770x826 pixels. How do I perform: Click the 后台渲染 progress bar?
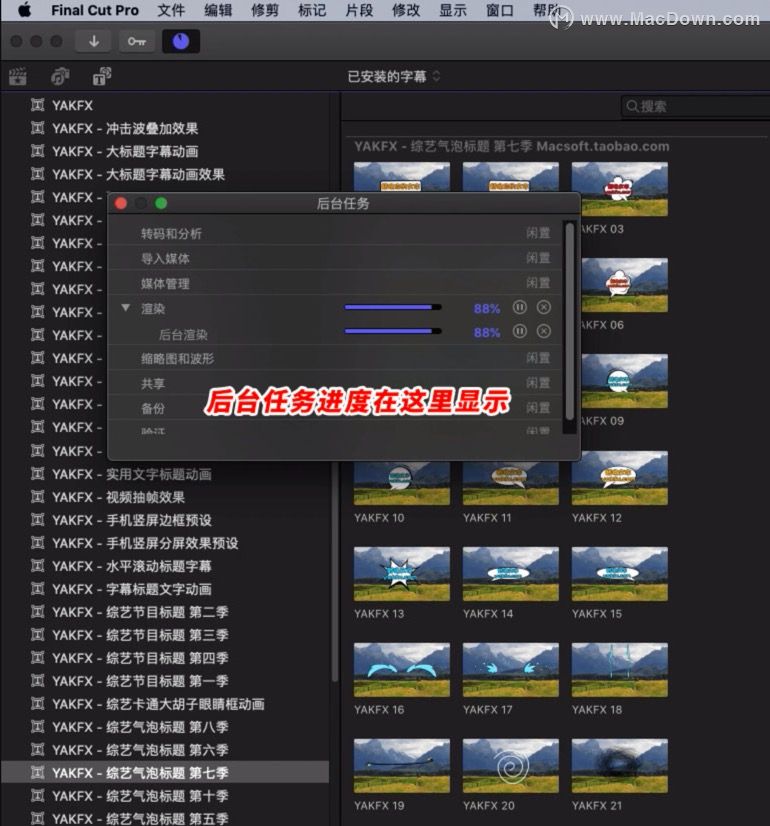click(x=393, y=331)
